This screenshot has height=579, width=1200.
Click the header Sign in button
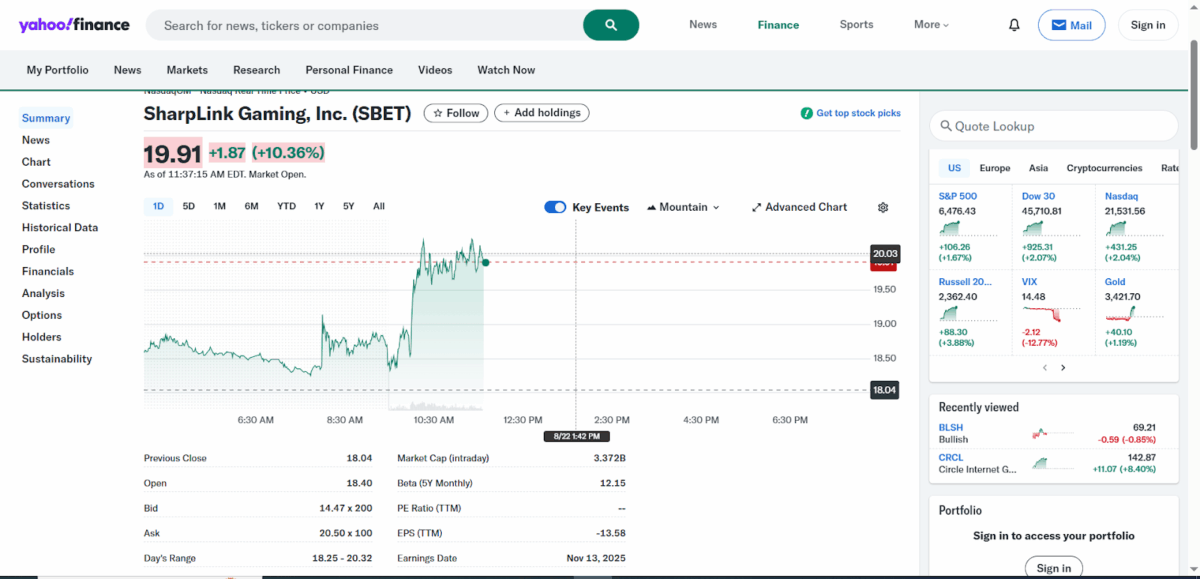[1148, 25]
